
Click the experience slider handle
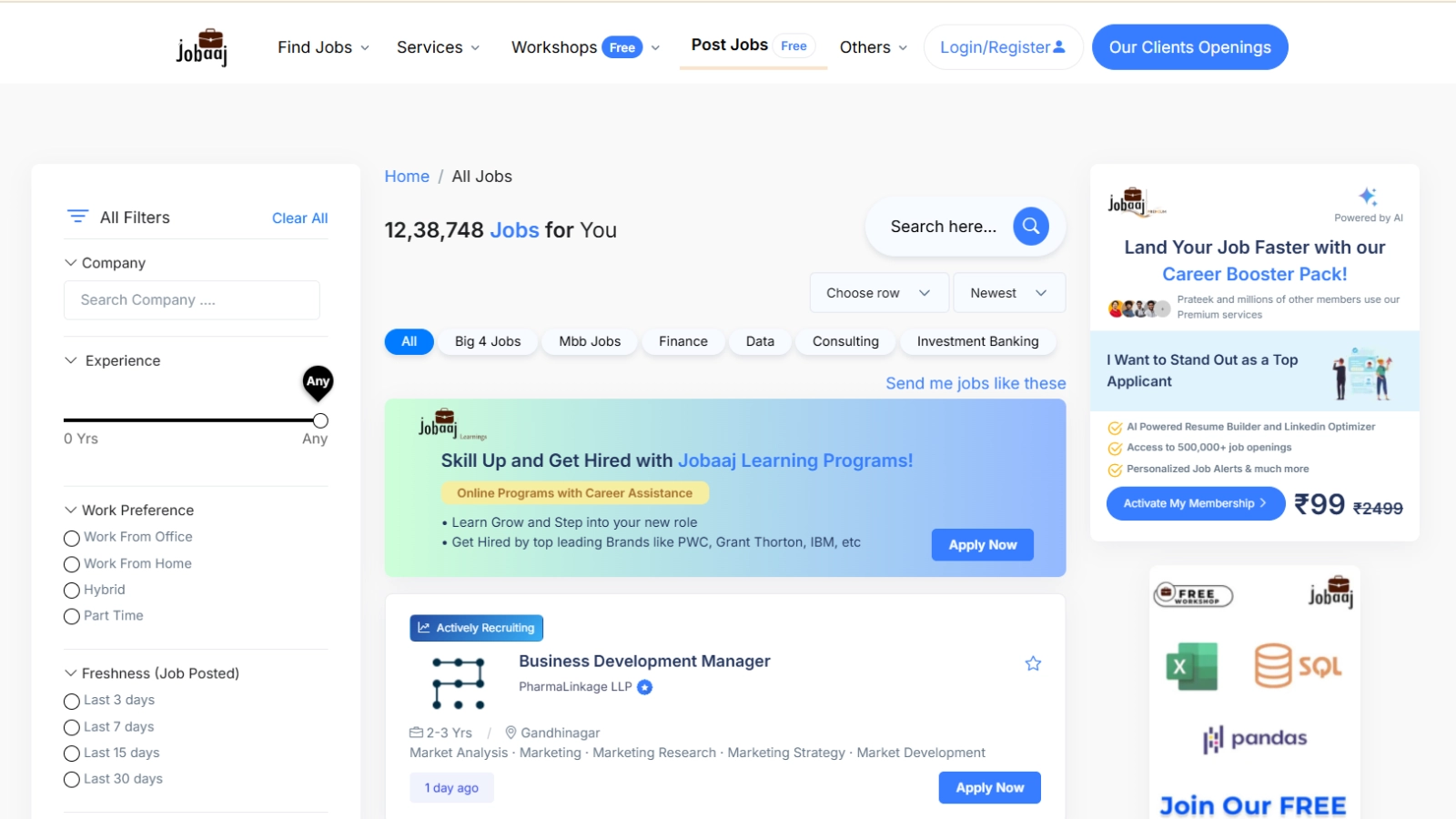click(320, 420)
